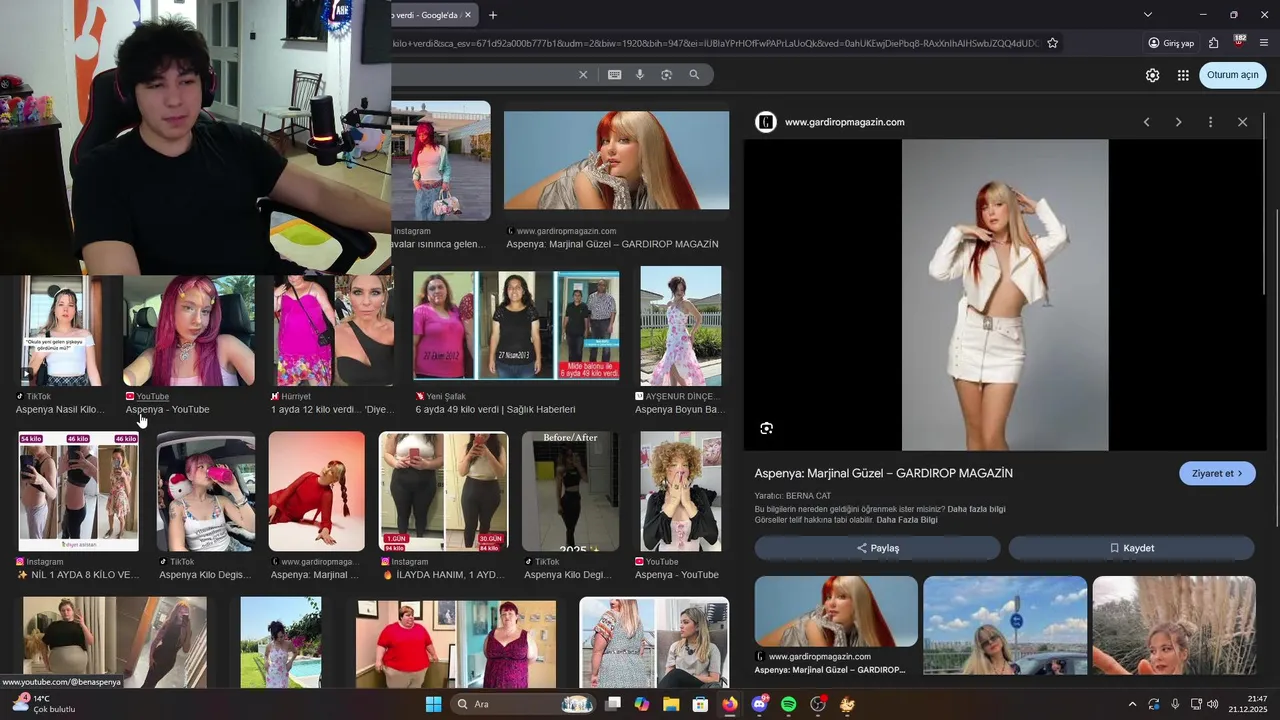Open the Instagram İLAYDA HANIM result
1280x720 pixels.
[444, 491]
